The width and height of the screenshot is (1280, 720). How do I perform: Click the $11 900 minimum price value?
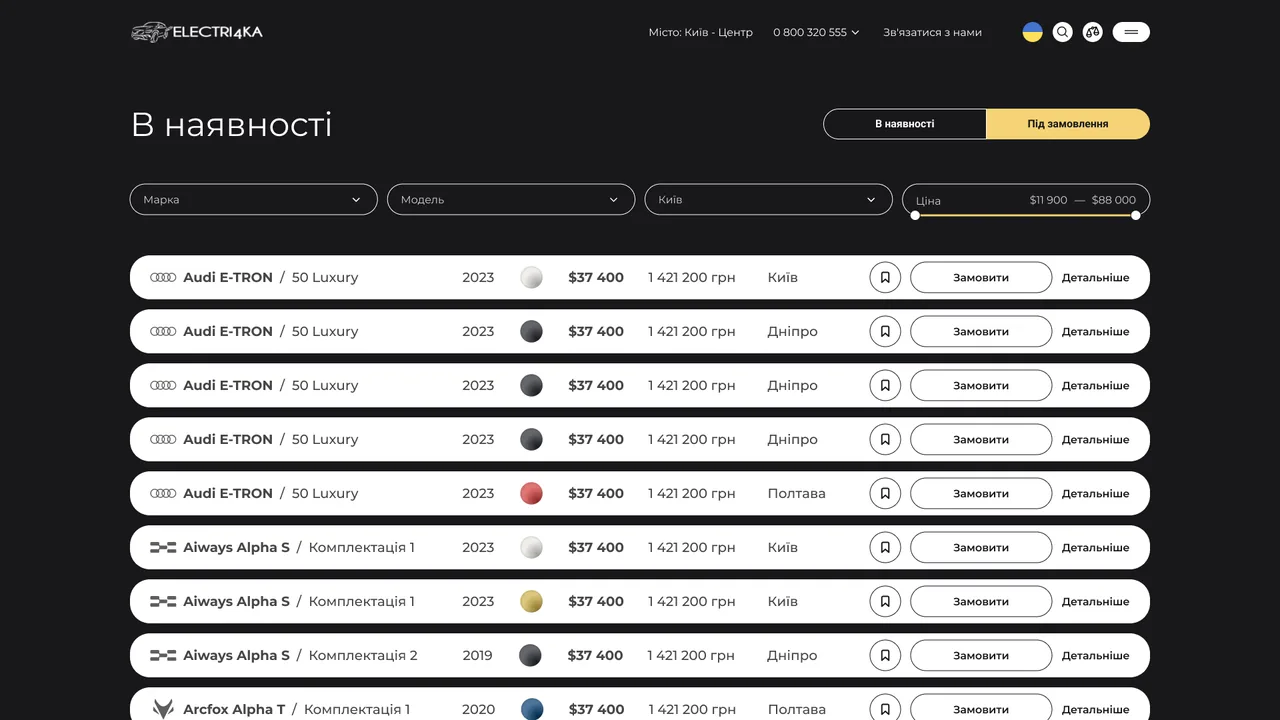(x=1048, y=200)
